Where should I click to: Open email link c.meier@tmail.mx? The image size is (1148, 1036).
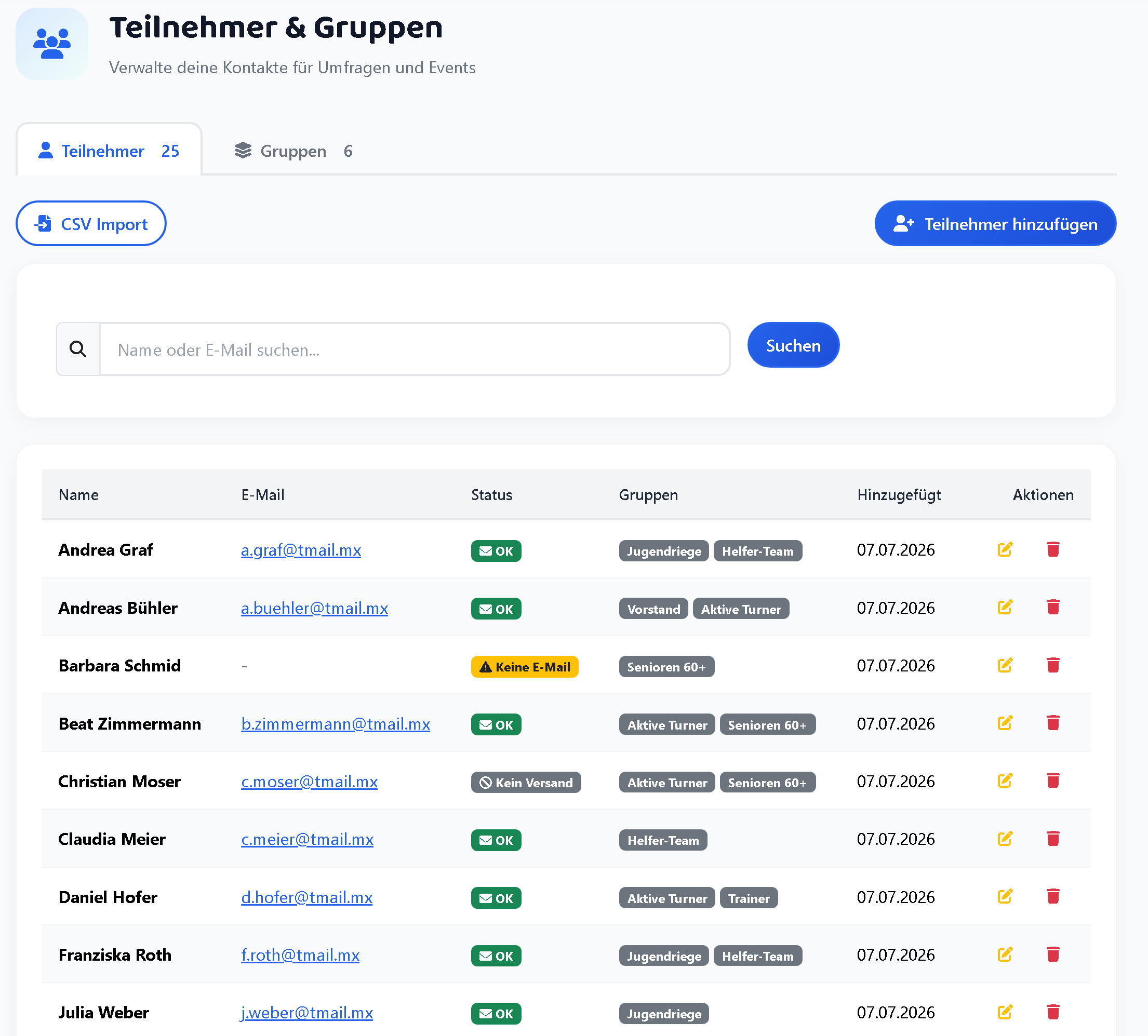307,839
